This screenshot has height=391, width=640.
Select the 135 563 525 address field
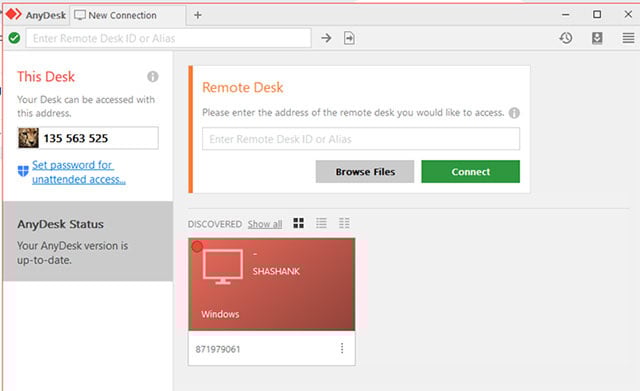(x=88, y=138)
